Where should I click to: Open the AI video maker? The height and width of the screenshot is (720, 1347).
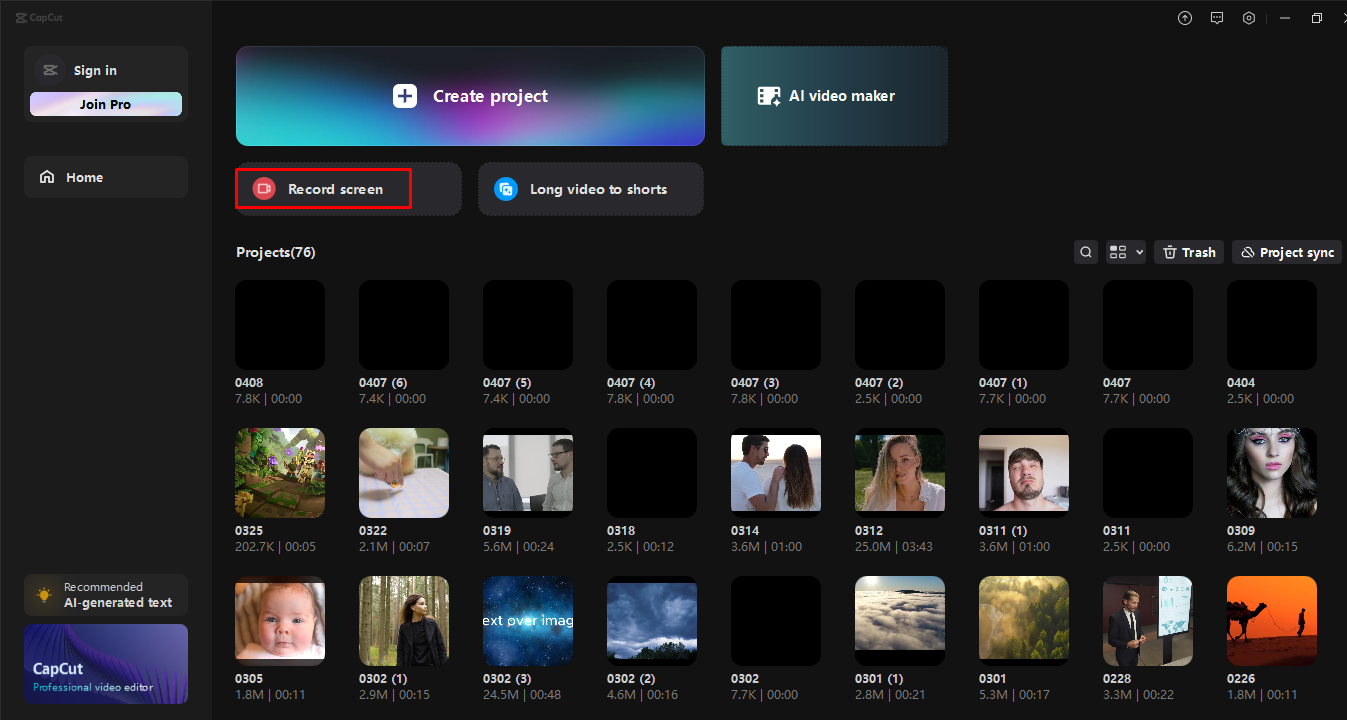833,95
